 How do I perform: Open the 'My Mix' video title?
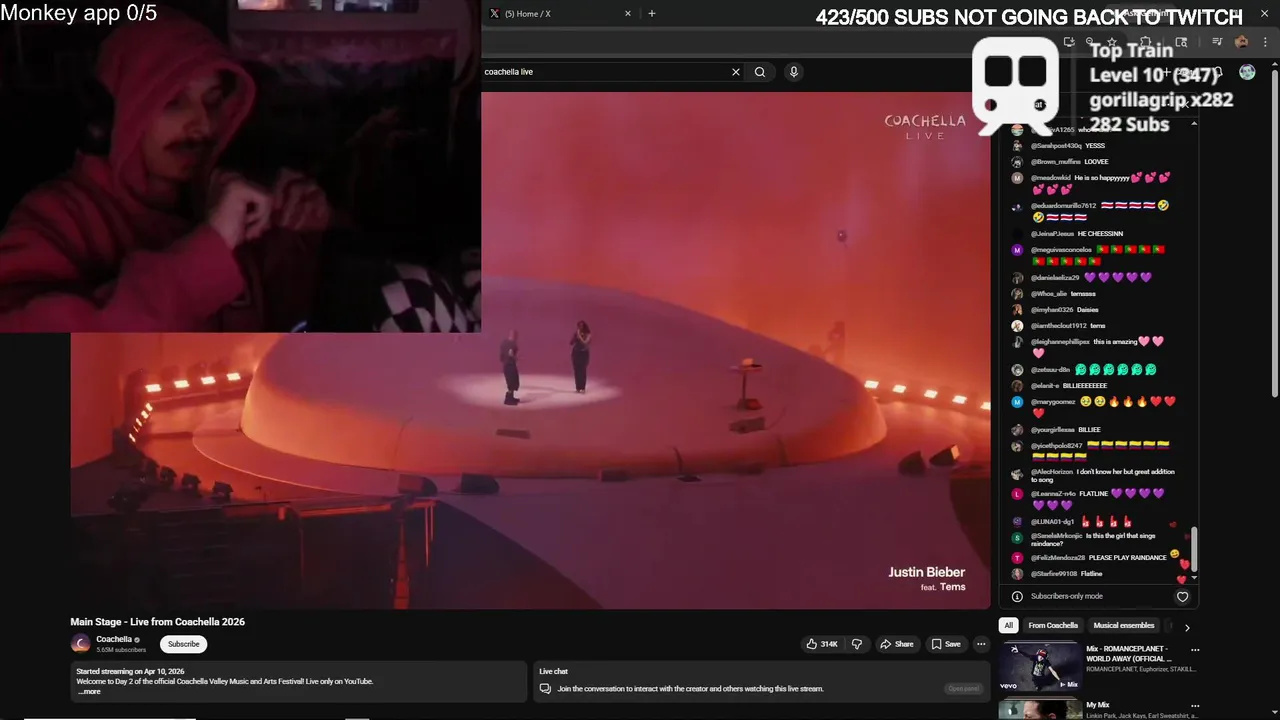pos(1098,705)
